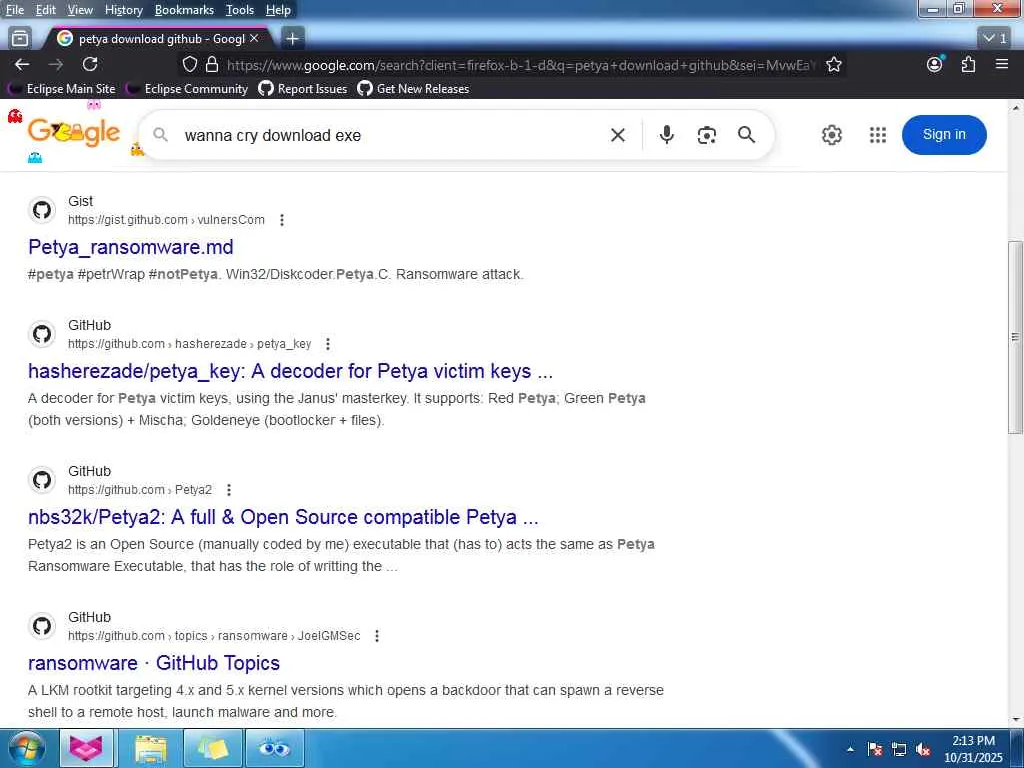
Task: View site security padlock information
Action: pyautogui.click(x=212, y=64)
